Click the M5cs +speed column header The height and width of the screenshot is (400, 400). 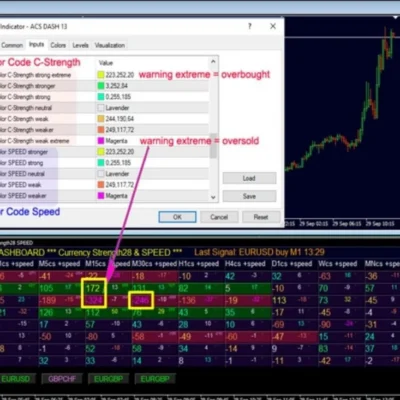point(59,264)
